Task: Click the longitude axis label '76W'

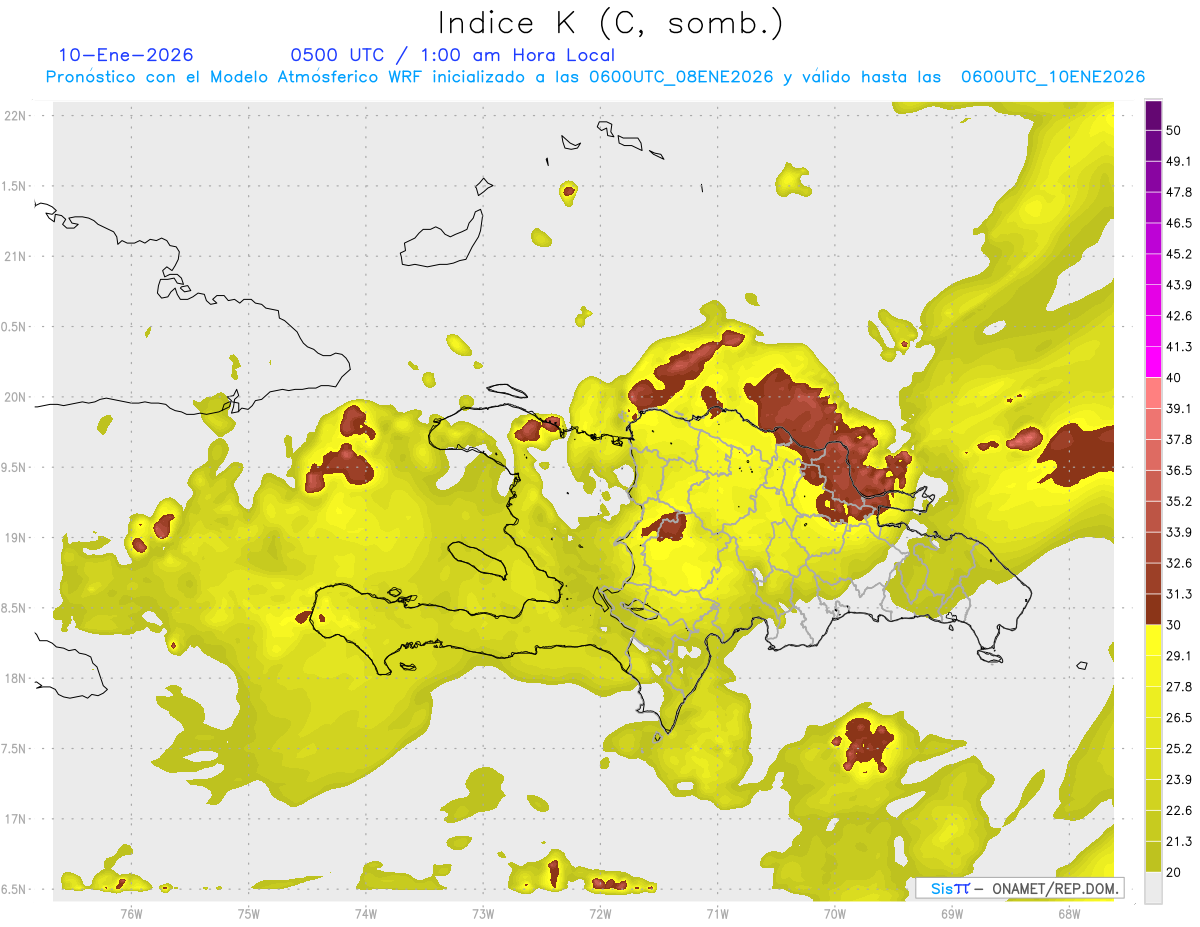Action: [131, 914]
